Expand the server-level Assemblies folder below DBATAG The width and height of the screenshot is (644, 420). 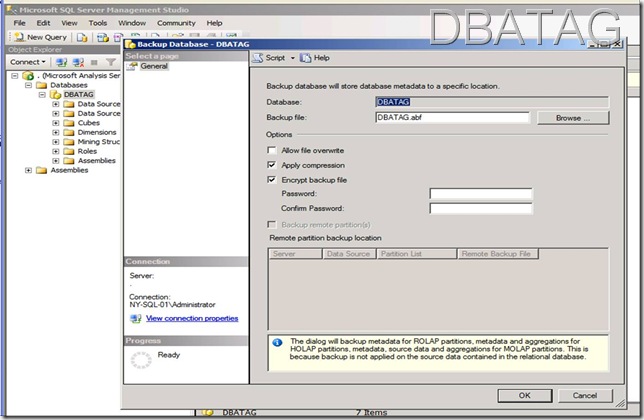[x=28, y=170]
